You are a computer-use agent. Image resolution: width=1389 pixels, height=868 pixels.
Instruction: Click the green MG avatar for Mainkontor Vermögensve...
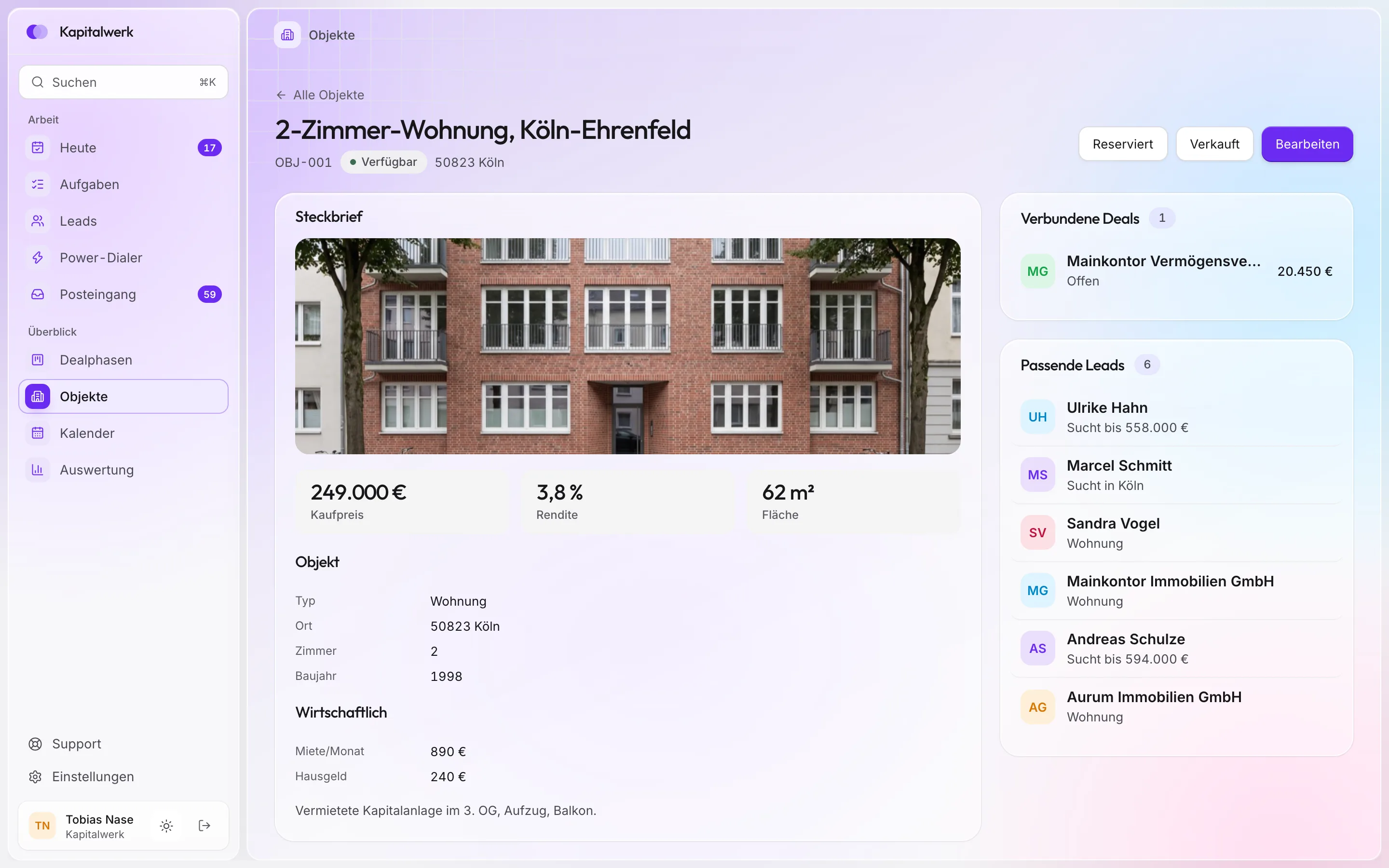point(1038,271)
